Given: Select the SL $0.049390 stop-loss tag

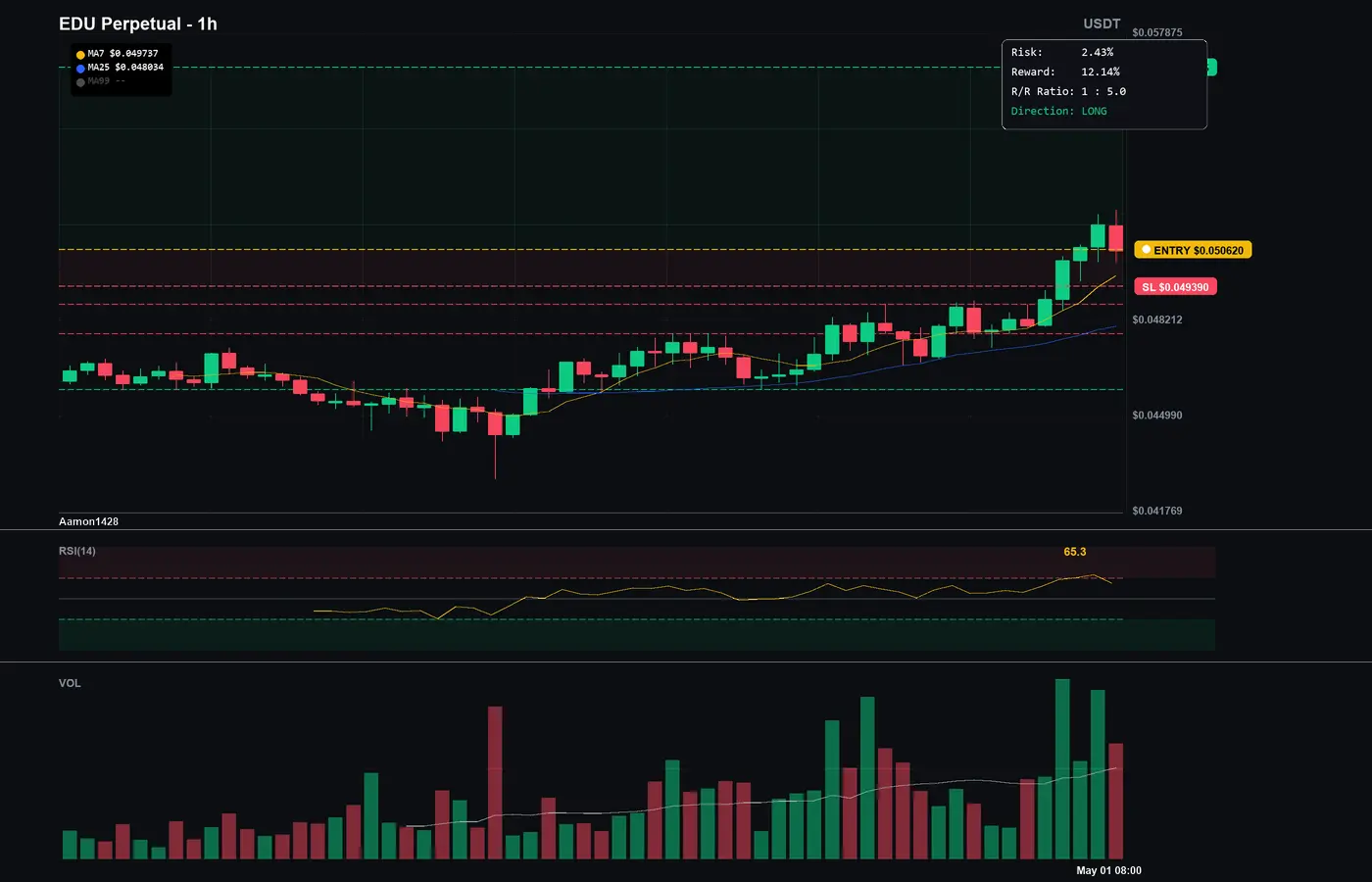Looking at the screenshot, I should click(x=1175, y=287).
